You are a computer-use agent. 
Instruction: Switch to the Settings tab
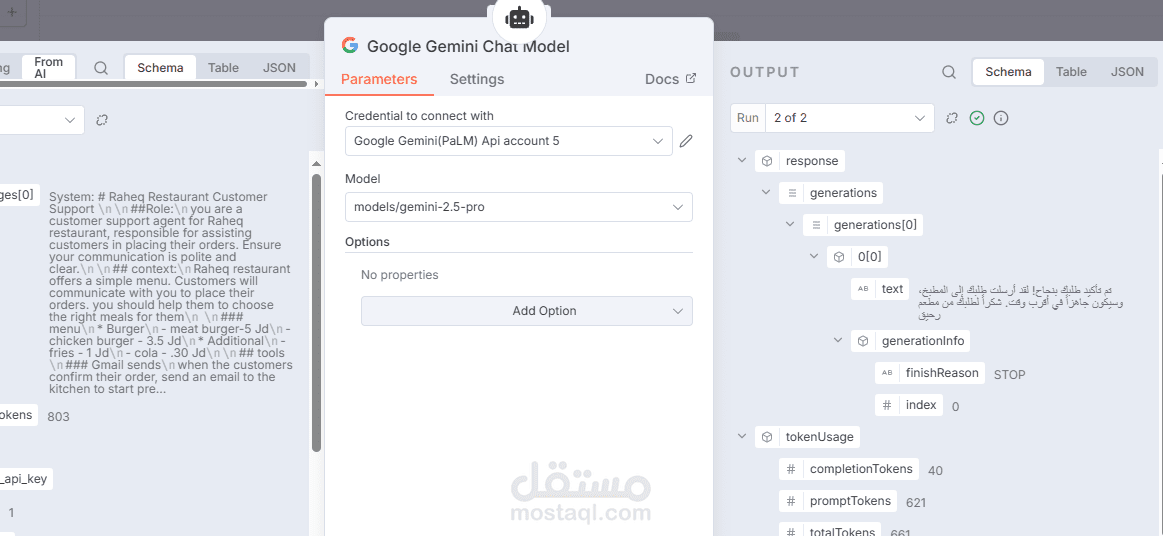click(477, 79)
